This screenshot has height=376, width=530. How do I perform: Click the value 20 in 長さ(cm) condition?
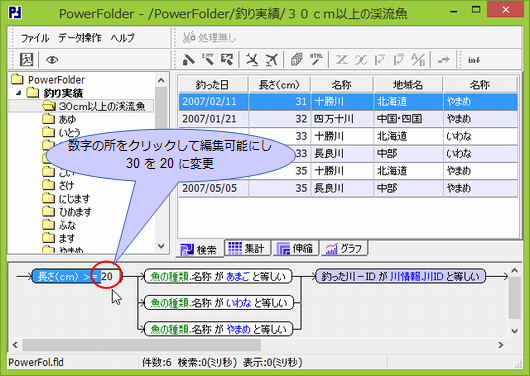click(107, 276)
